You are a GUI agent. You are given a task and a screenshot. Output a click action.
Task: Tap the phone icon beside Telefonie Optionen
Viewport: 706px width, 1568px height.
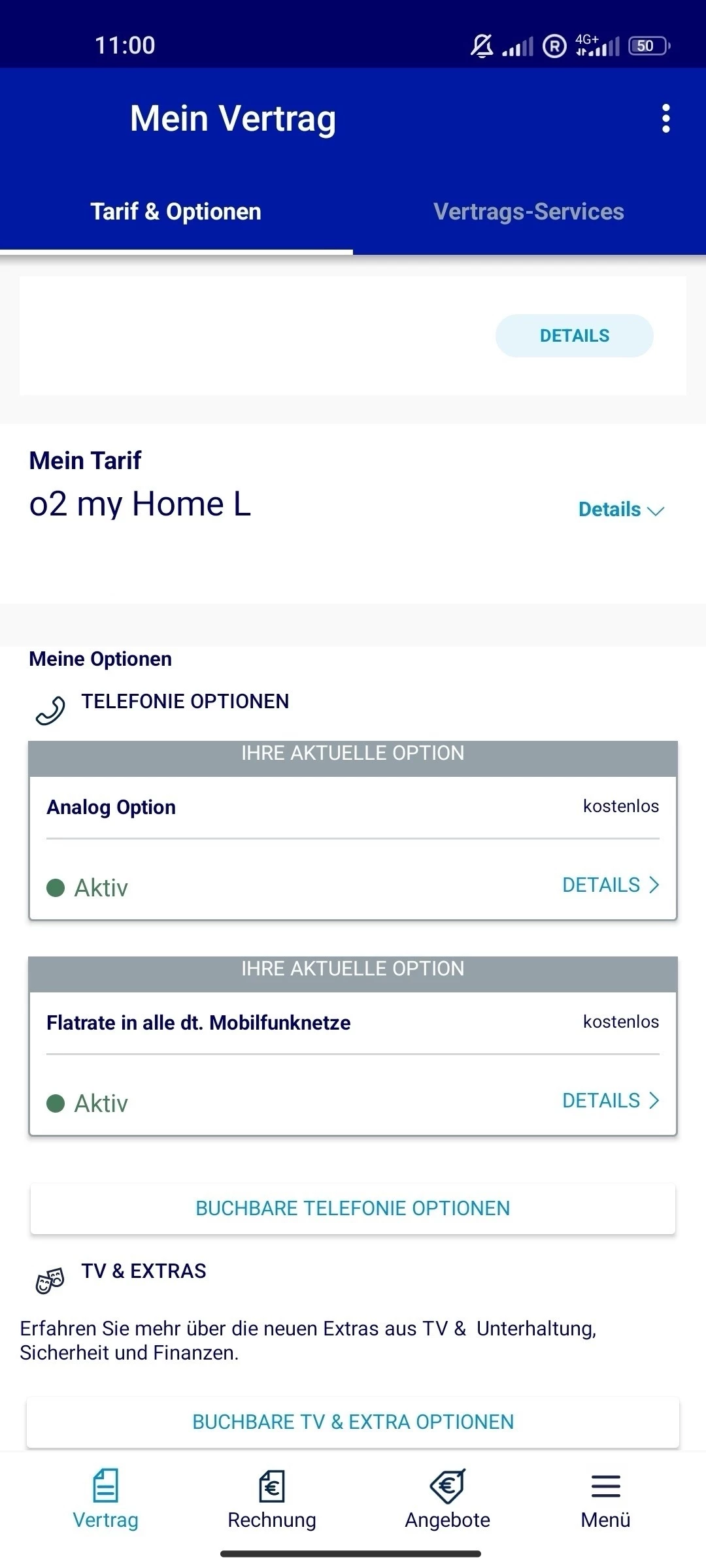(x=50, y=711)
